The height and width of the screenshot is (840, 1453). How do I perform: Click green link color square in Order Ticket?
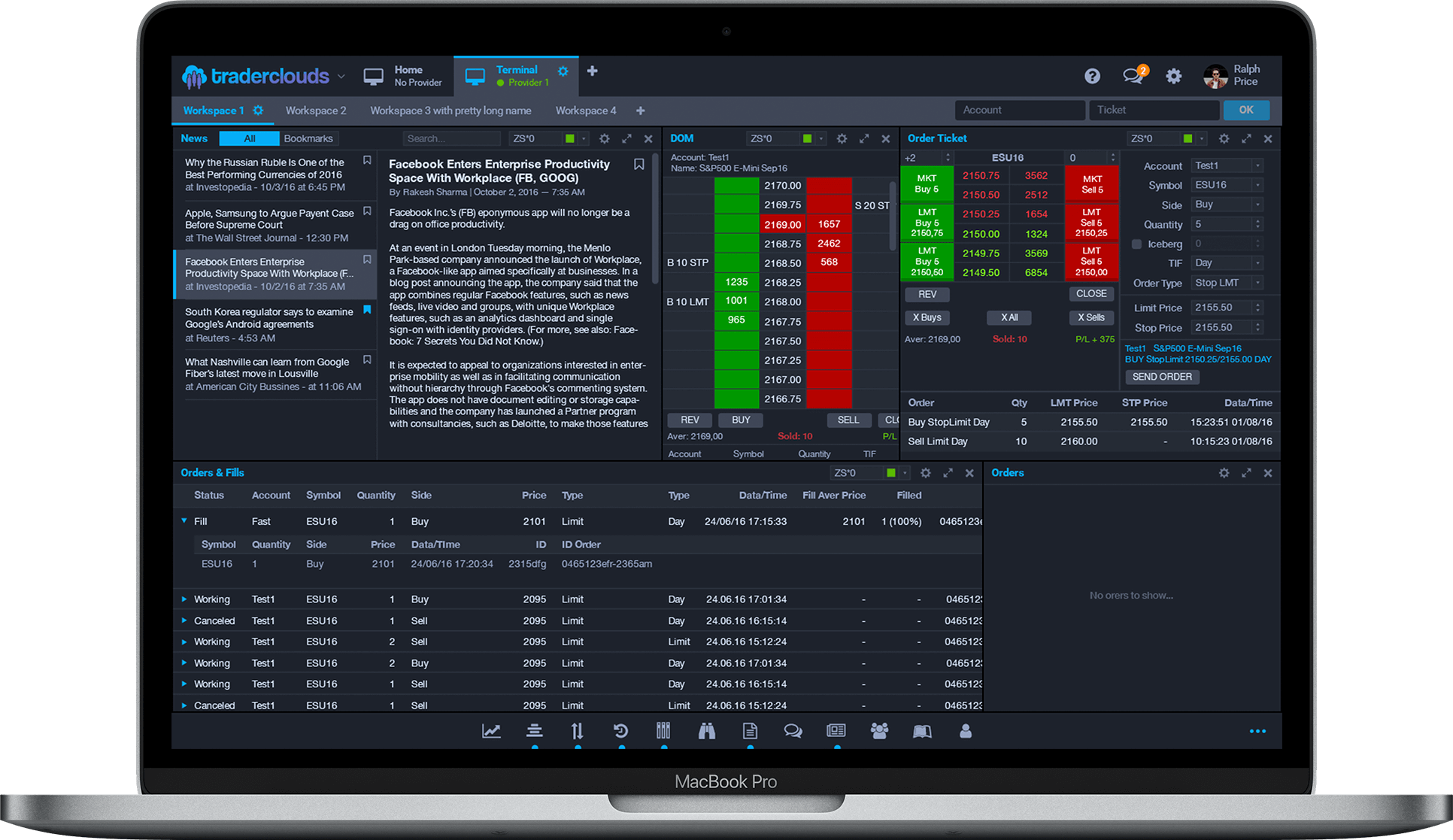1188,138
